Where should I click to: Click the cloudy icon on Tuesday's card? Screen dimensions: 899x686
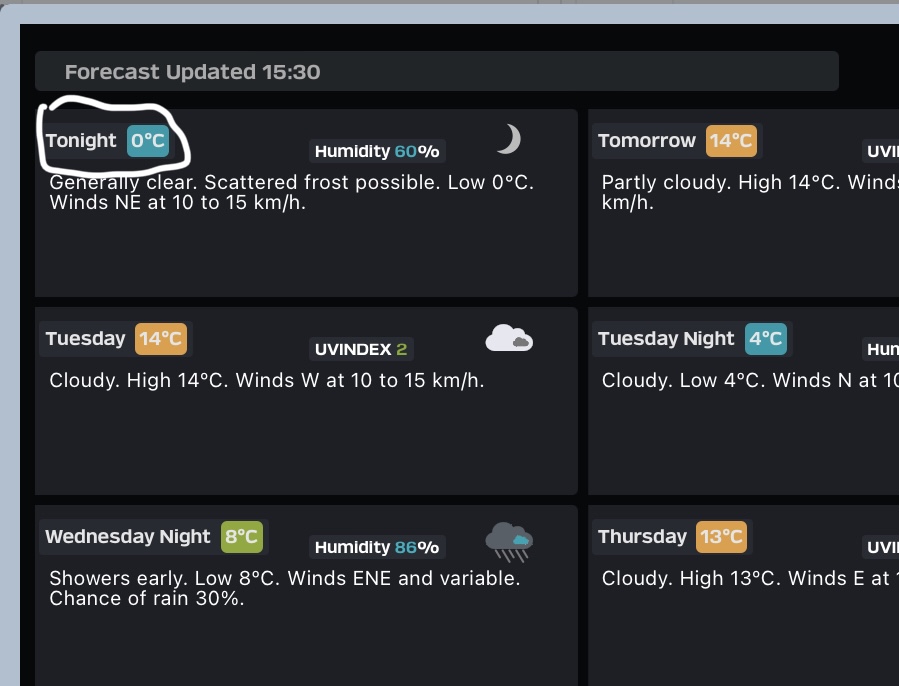509,338
